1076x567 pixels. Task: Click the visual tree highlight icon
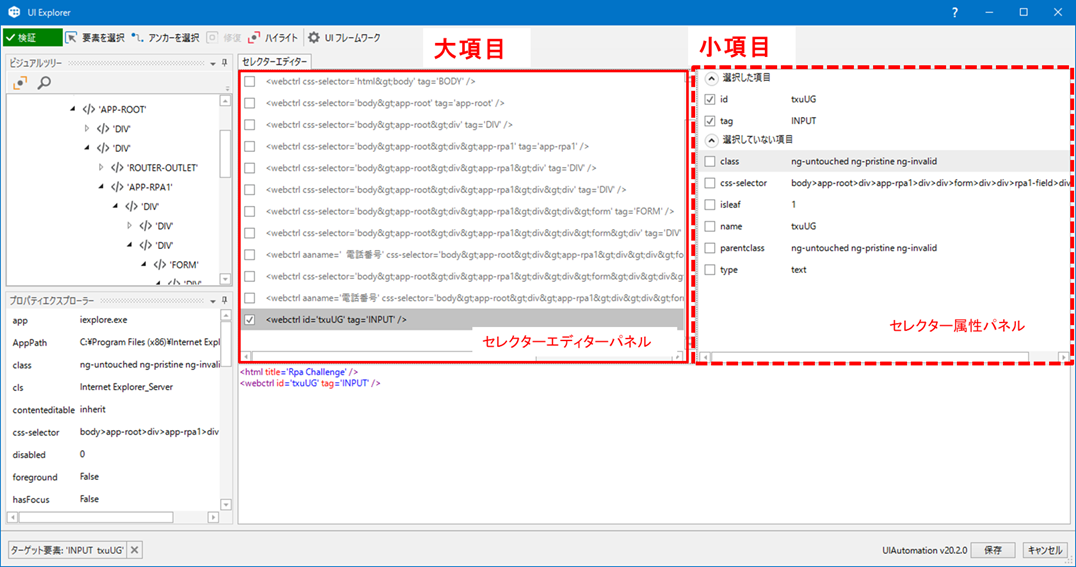tap(20, 83)
